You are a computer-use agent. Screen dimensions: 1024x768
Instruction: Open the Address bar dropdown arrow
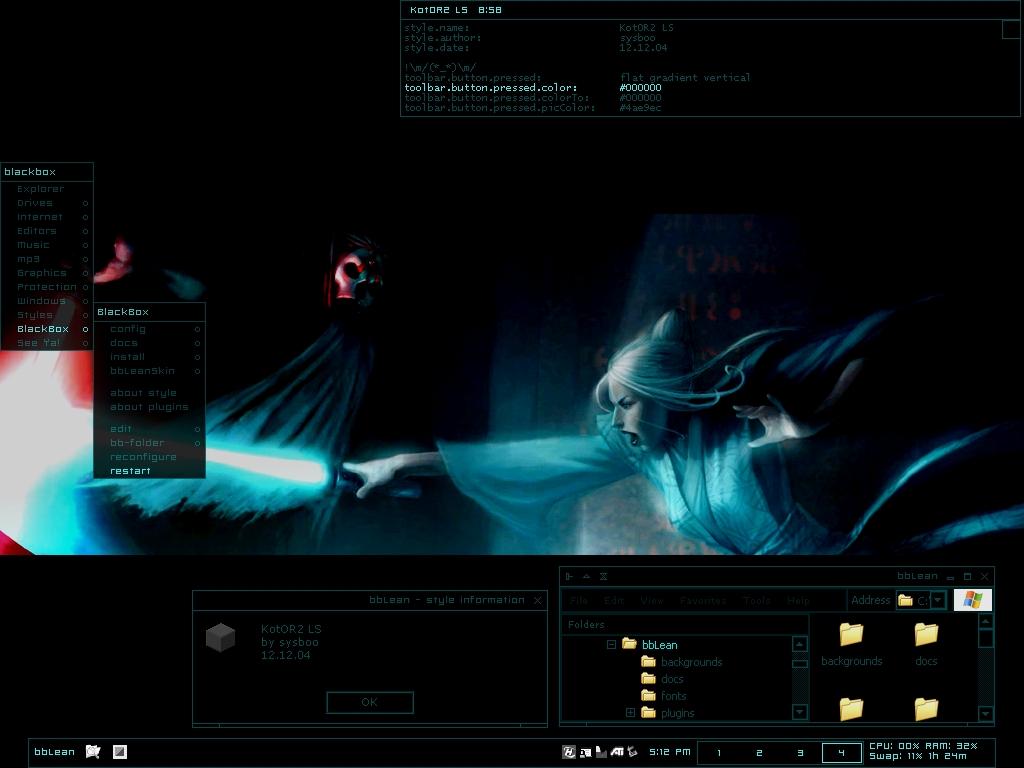pos(938,600)
